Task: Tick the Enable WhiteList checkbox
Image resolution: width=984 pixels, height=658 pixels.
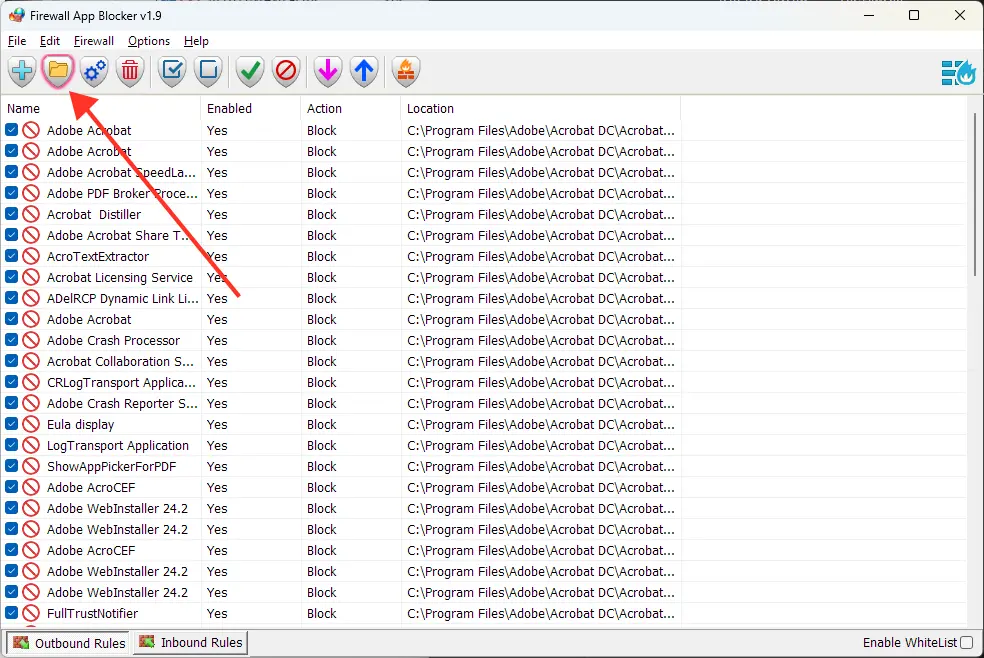Action: tap(966, 642)
